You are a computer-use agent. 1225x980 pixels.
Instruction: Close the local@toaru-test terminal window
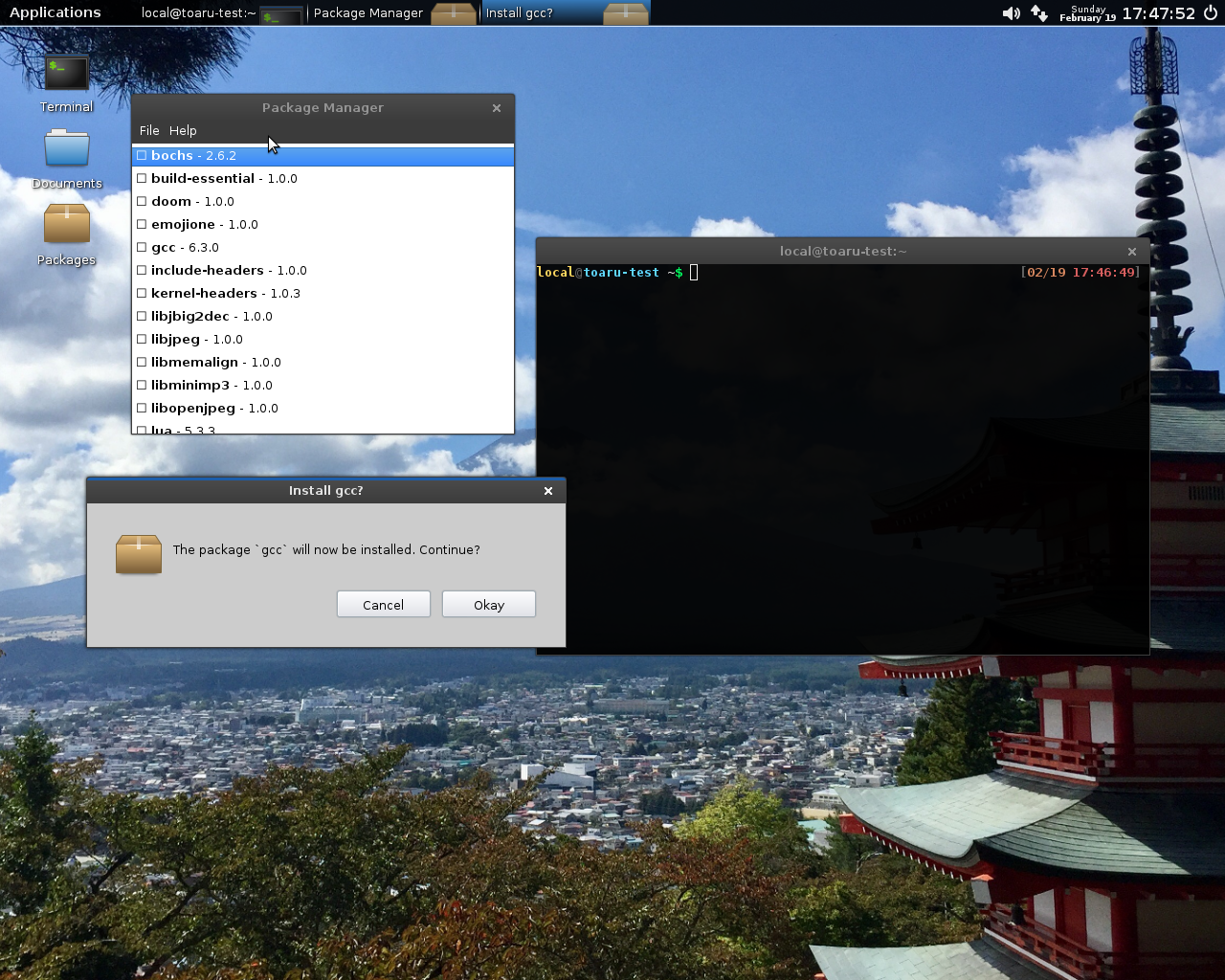pyautogui.click(x=1132, y=252)
